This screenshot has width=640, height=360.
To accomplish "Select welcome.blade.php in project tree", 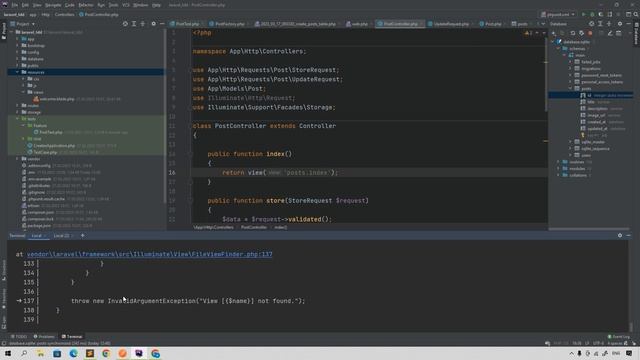I will (57, 99).
